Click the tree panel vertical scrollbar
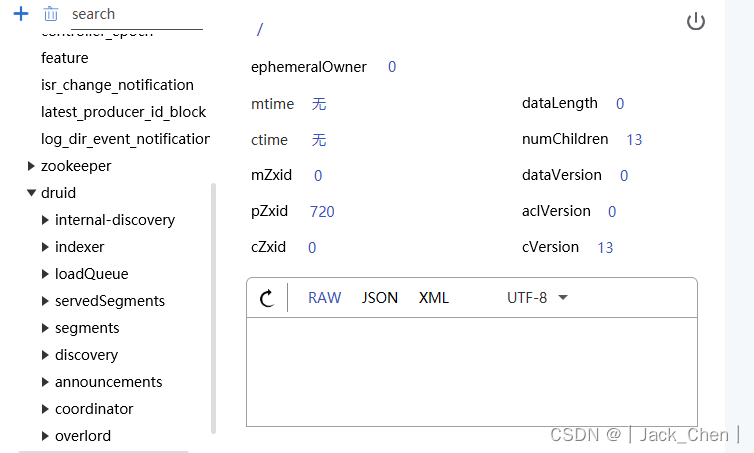This screenshot has height=453, width=754. point(213,308)
